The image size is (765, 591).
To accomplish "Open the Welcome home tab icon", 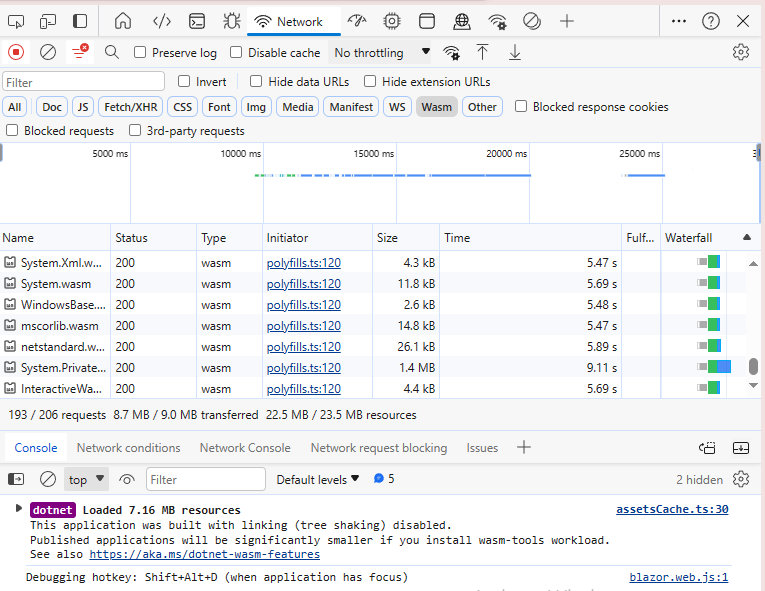I will (123, 21).
